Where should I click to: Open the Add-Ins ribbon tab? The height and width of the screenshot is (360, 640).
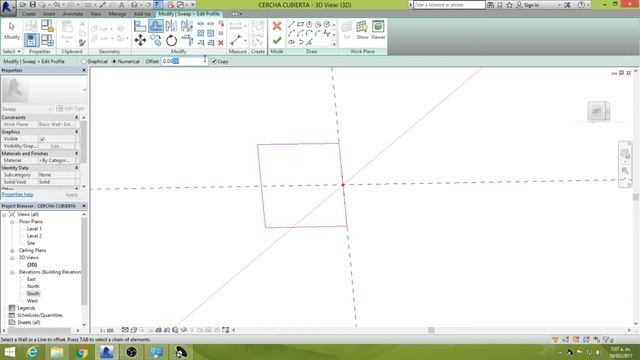(142, 14)
